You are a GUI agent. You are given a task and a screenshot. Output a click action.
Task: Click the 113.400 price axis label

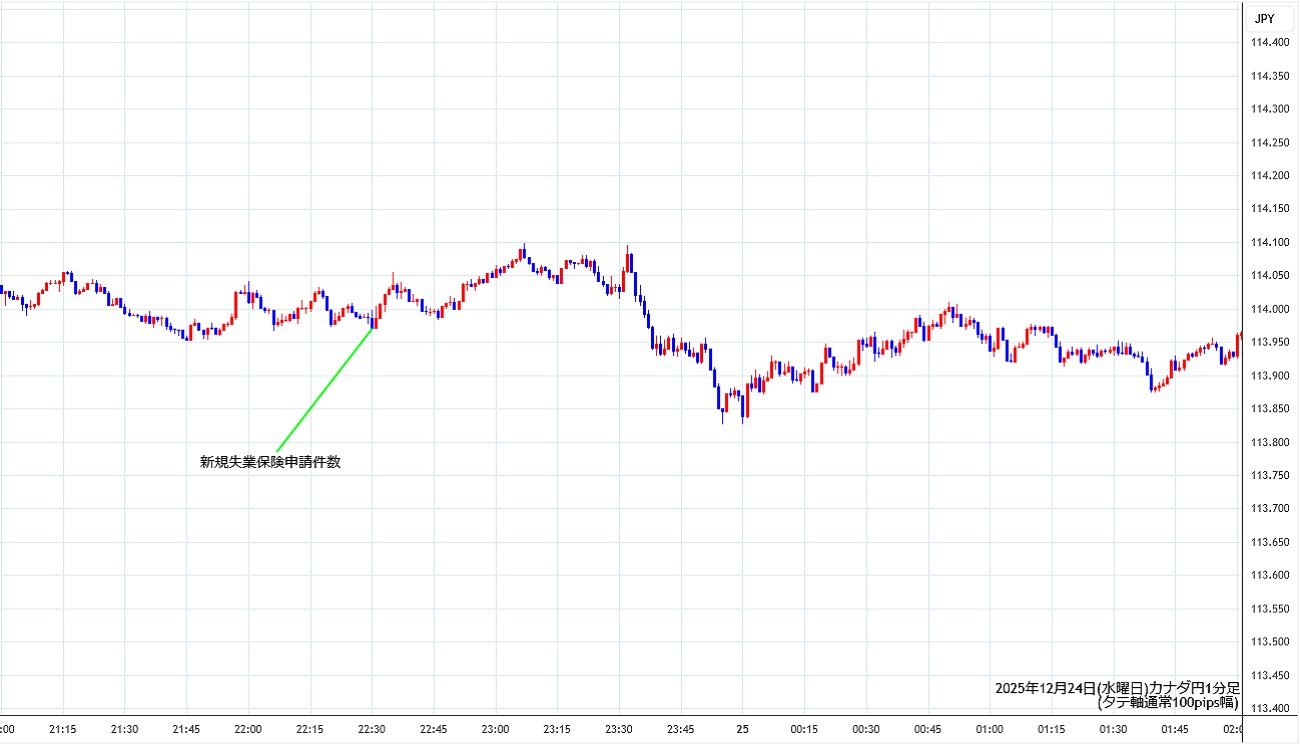[x=1270, y=708]
